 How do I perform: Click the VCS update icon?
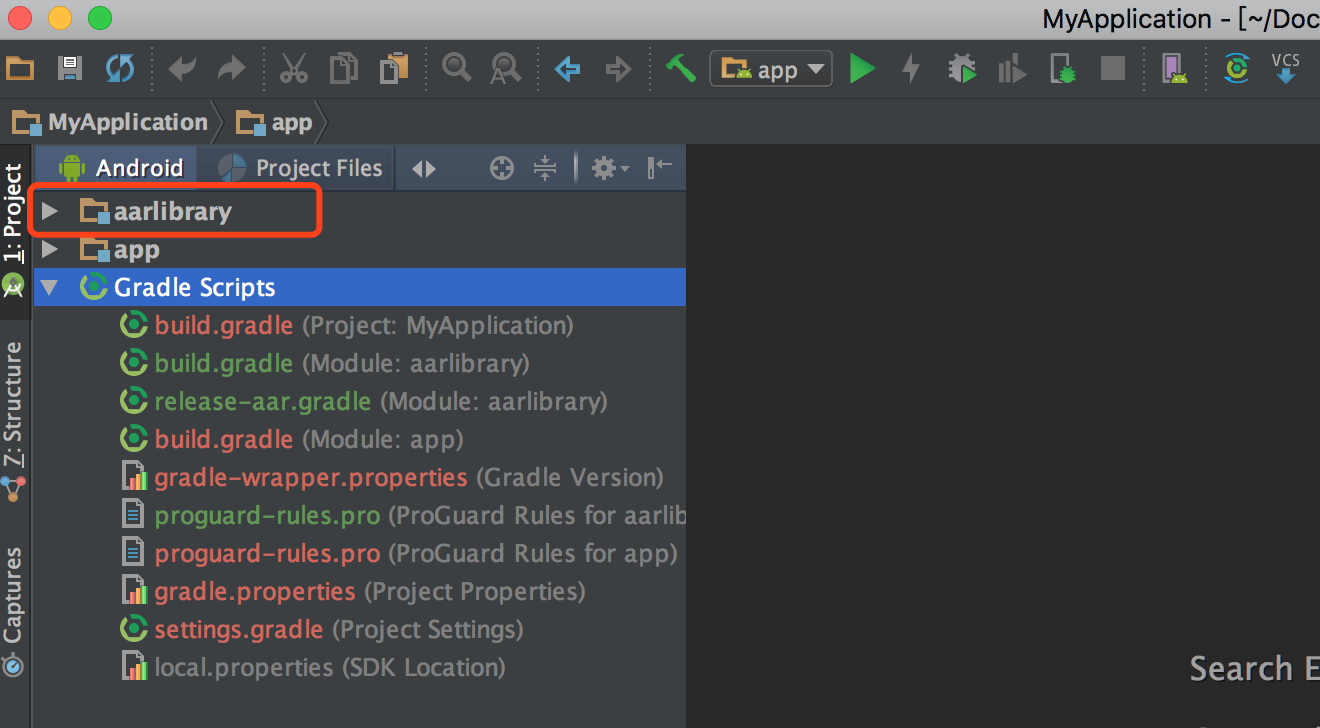1286,69
